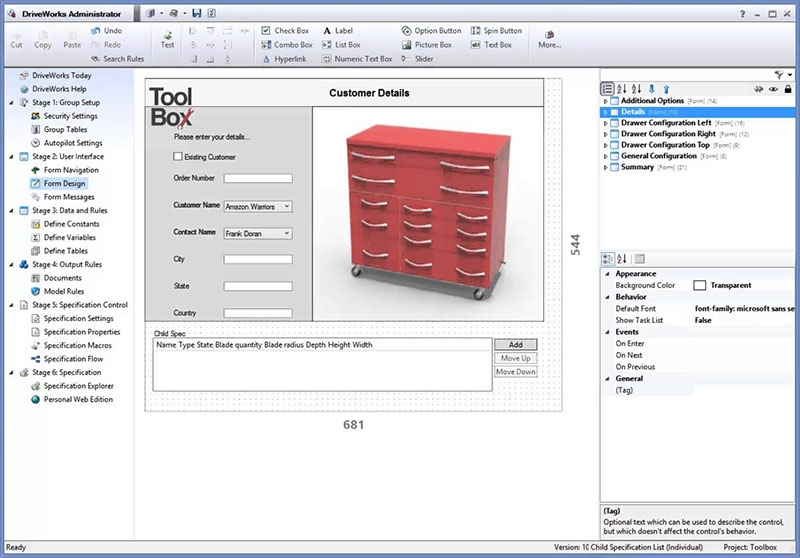Add a Hyperlink control
The width and height of the screenshot is (800, 558).
pos(284,59)
